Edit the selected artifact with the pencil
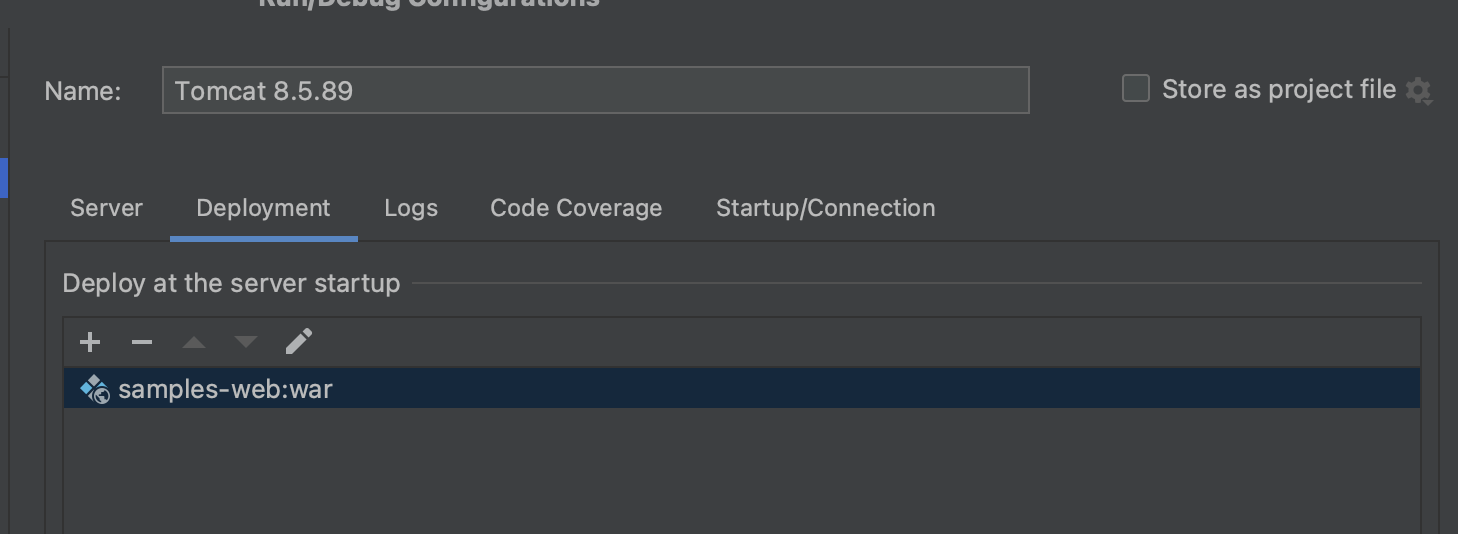This screenshot has width=1458, height=534. point(298,342)
